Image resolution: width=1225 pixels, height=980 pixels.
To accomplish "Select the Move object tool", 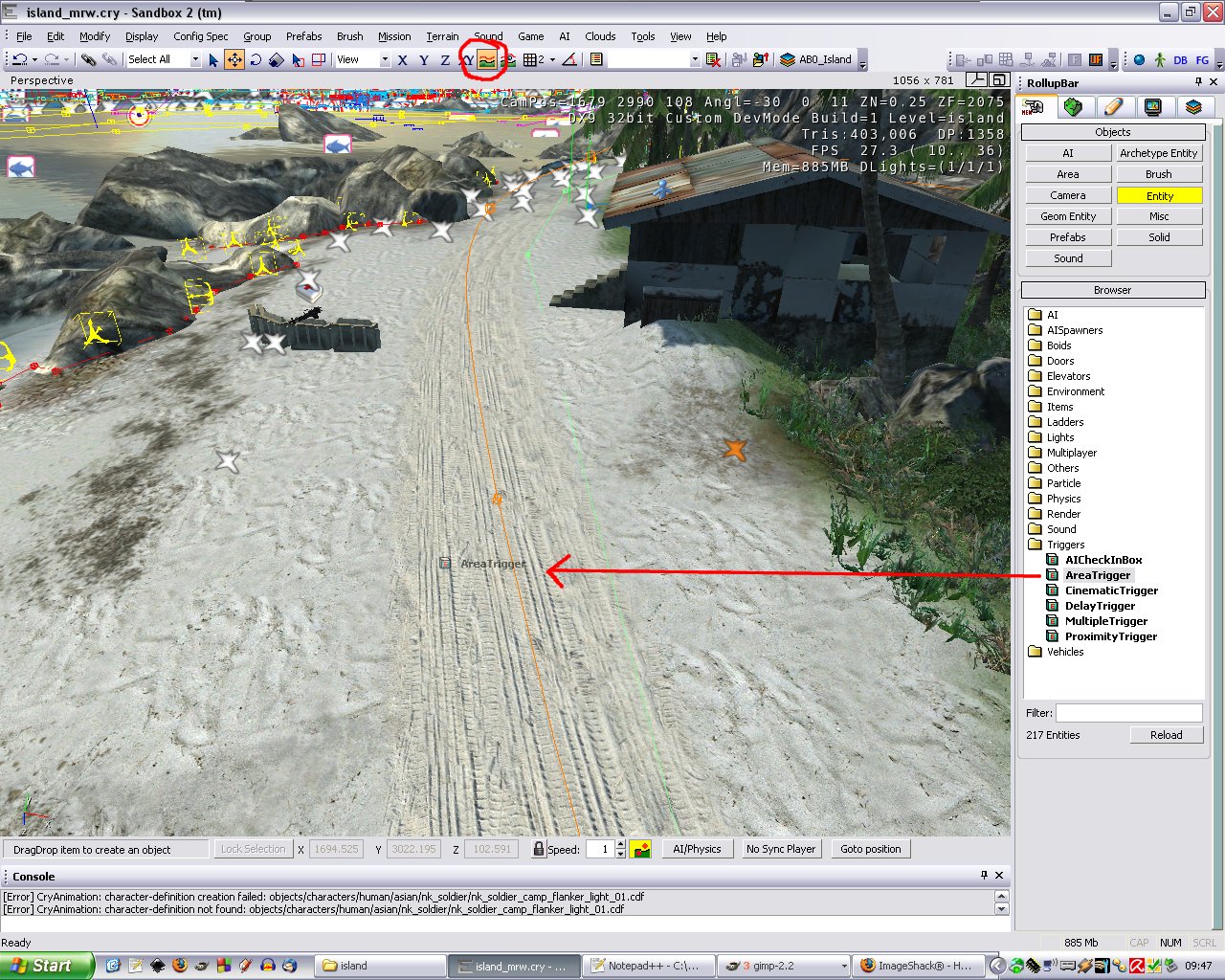I will (234, 59).
